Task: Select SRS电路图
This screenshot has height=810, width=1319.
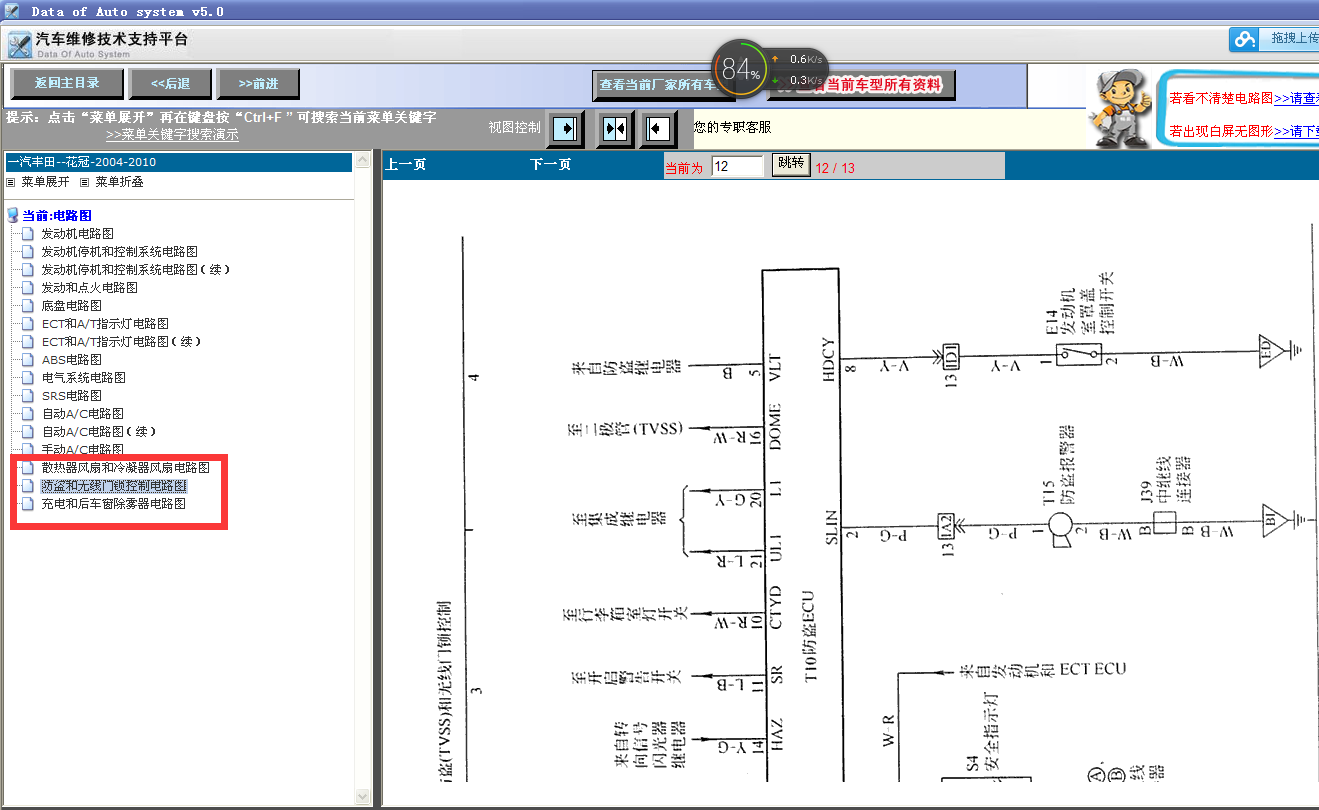Action: 71,395
